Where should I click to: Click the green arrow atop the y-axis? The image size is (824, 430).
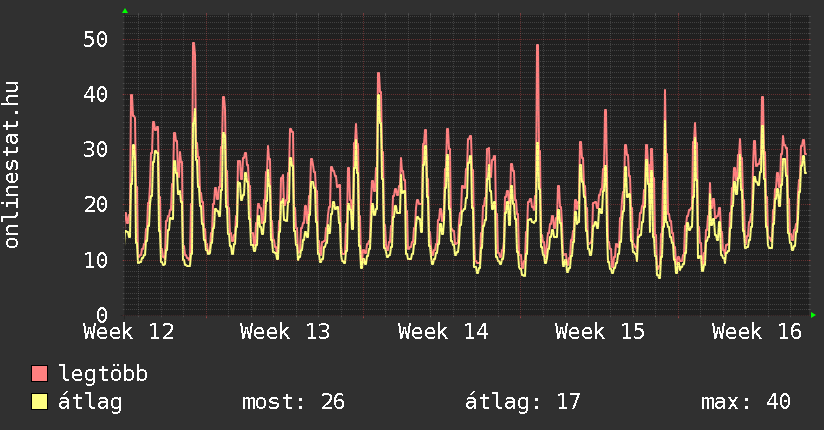click(124, 11)
